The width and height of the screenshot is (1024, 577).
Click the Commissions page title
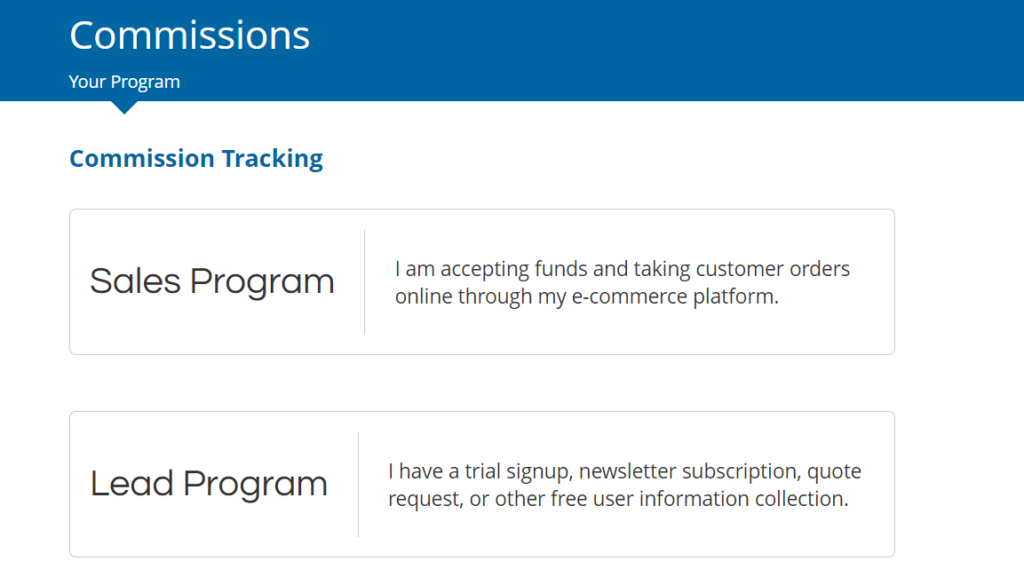pyautogui.click(x=189, y=35)
